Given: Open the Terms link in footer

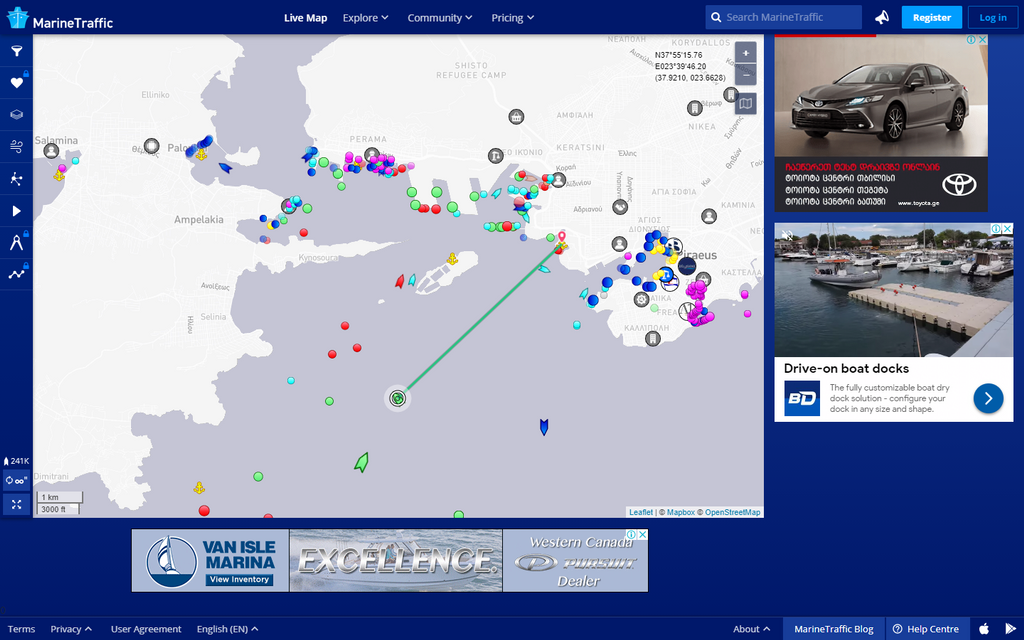Looking at the screenshot, I should pos(22,629).
